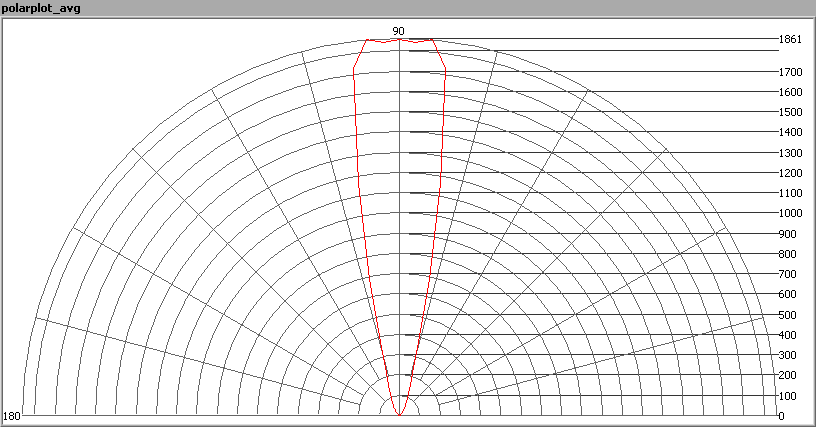Click the 400 scale label
Image resolution: width=816 pixels, height=427 pixels.
tap(788, 335)
